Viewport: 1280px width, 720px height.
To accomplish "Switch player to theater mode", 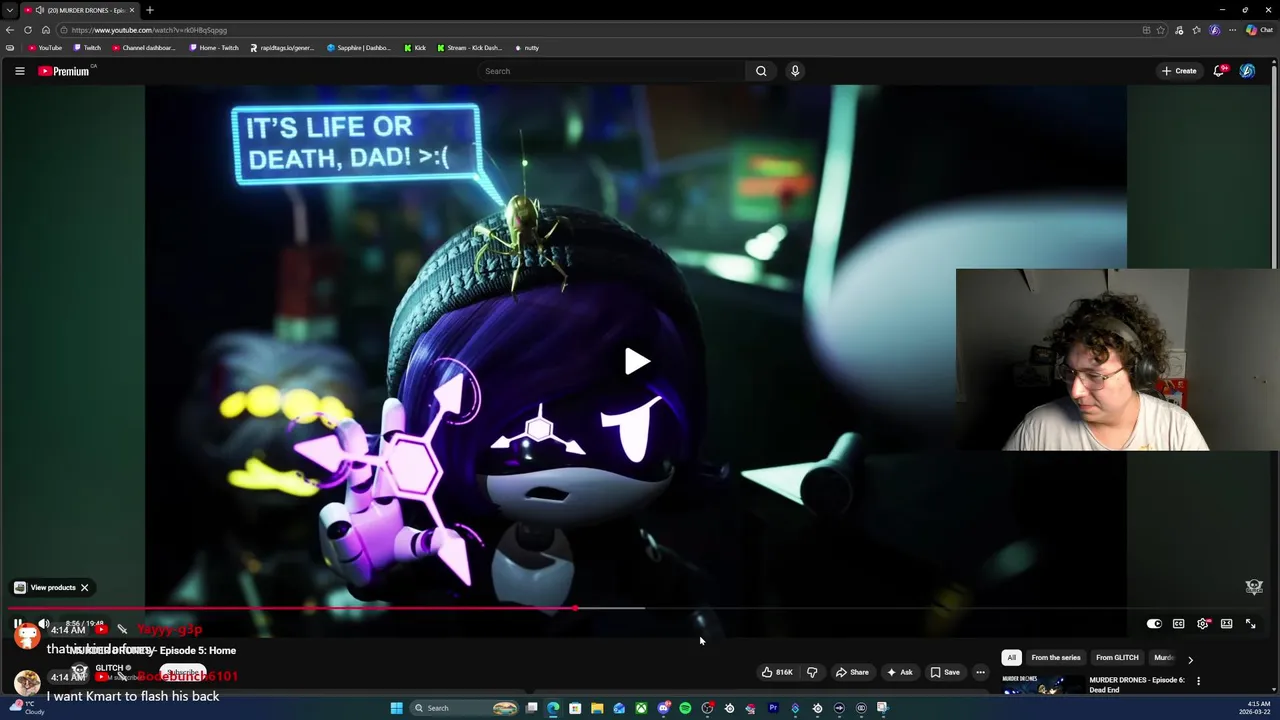I will pos(1227,624).
